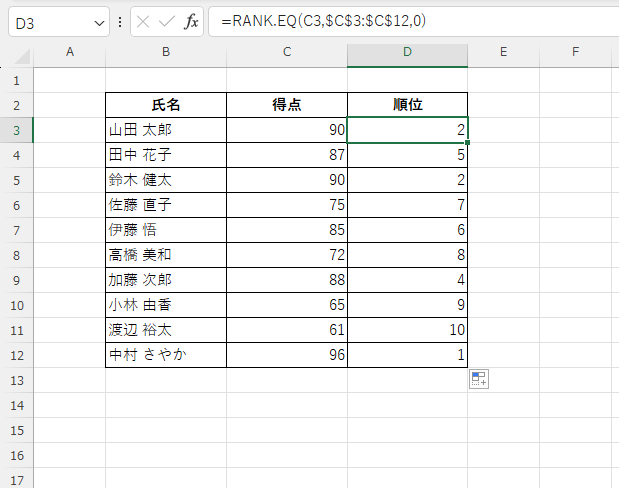Click the Insert Function fx icon
Screen dimensions: 619x488
(x=191, y=22)
